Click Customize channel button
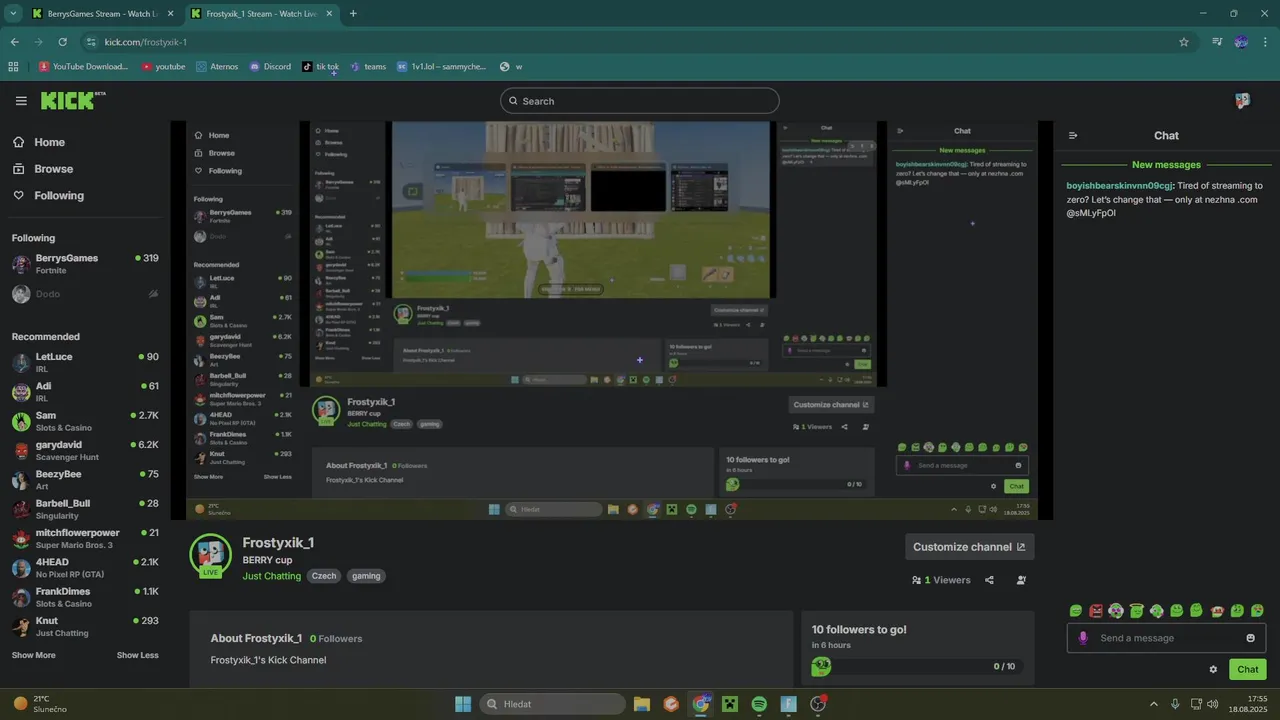1280x720 pixels. tap(970, 547)
